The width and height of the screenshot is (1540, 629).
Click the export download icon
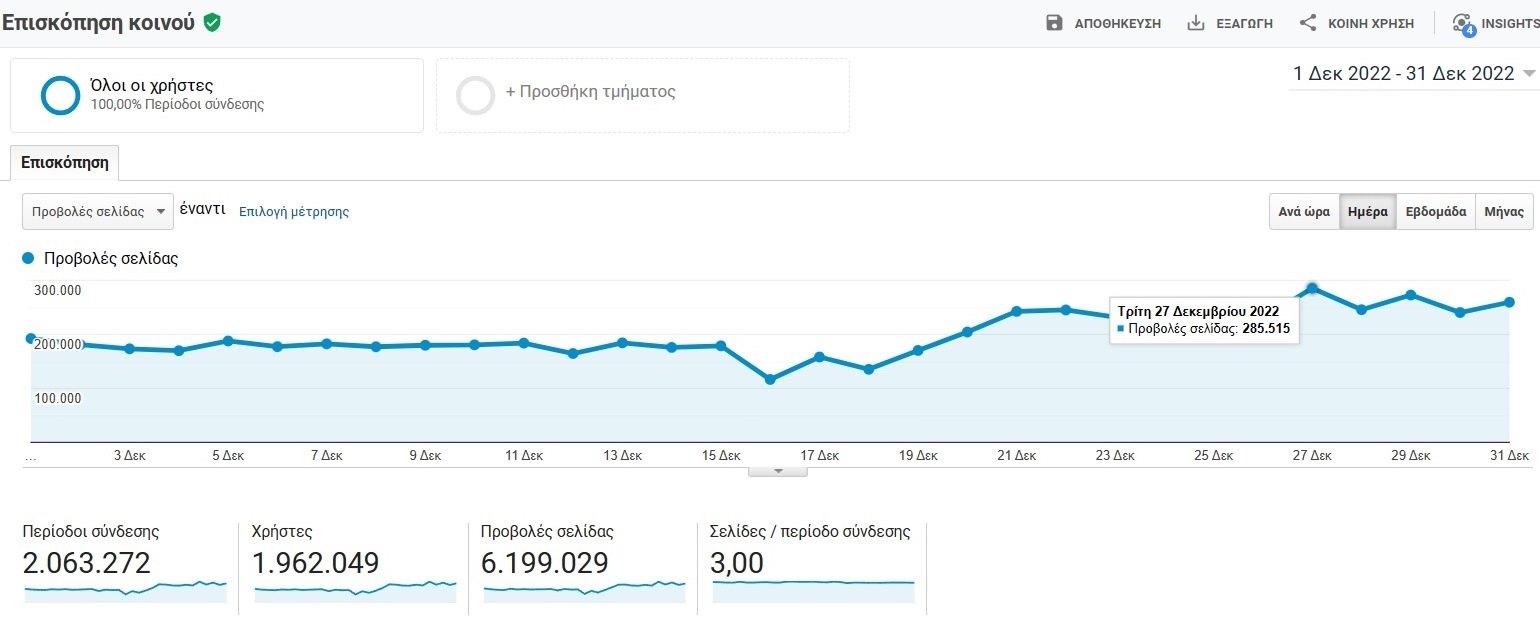coord(1195,23)
